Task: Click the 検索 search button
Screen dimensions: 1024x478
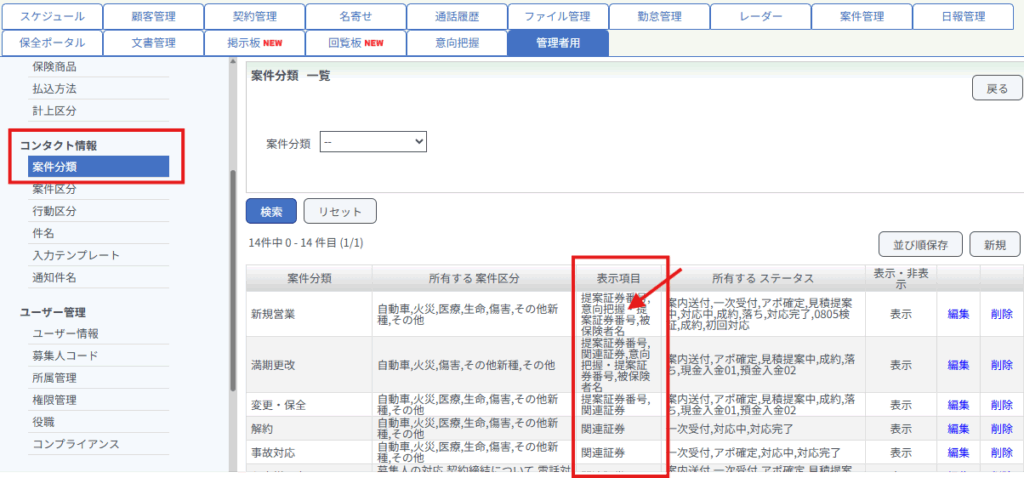Action: click(x=271, y=211)
